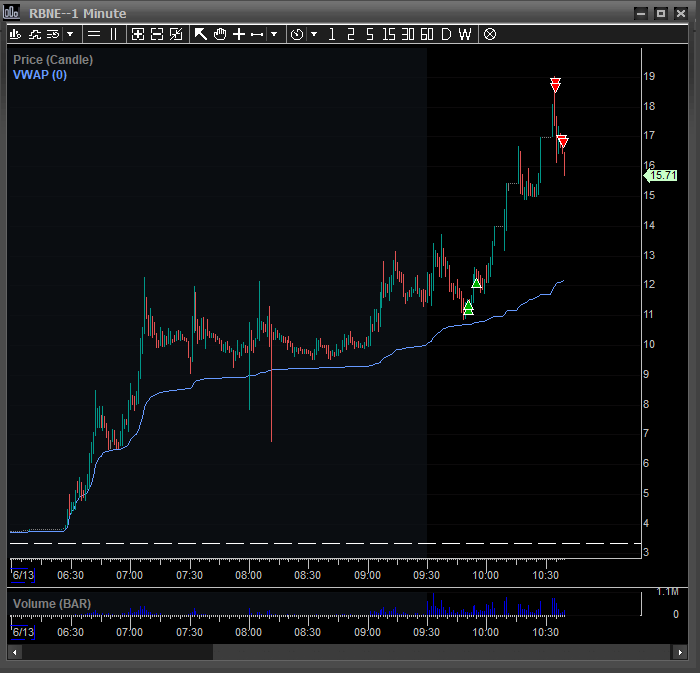
Task: Open the chart type bar-chart icon
Action: (15, 34)
